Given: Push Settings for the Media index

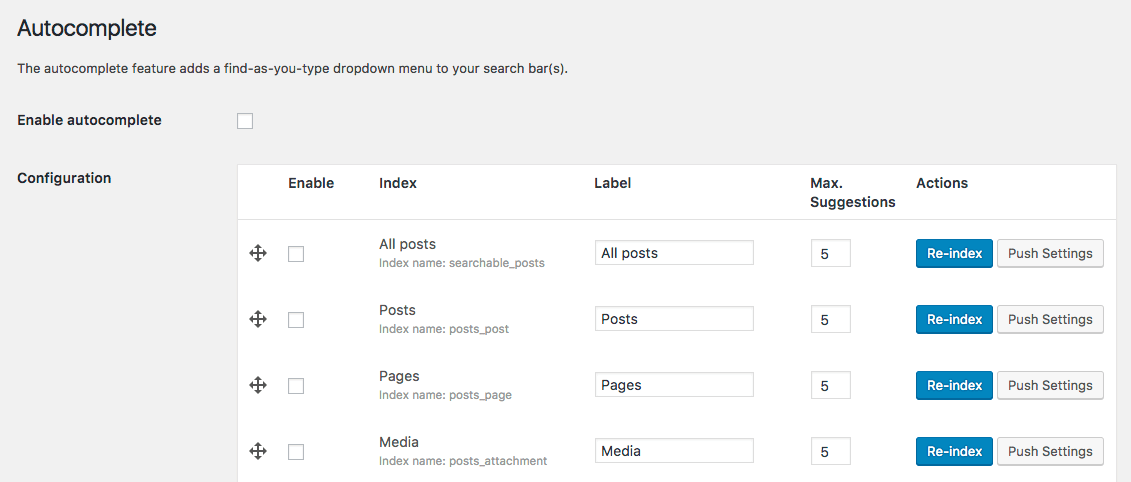Looking at the screenshot, I should point(1050,451).
